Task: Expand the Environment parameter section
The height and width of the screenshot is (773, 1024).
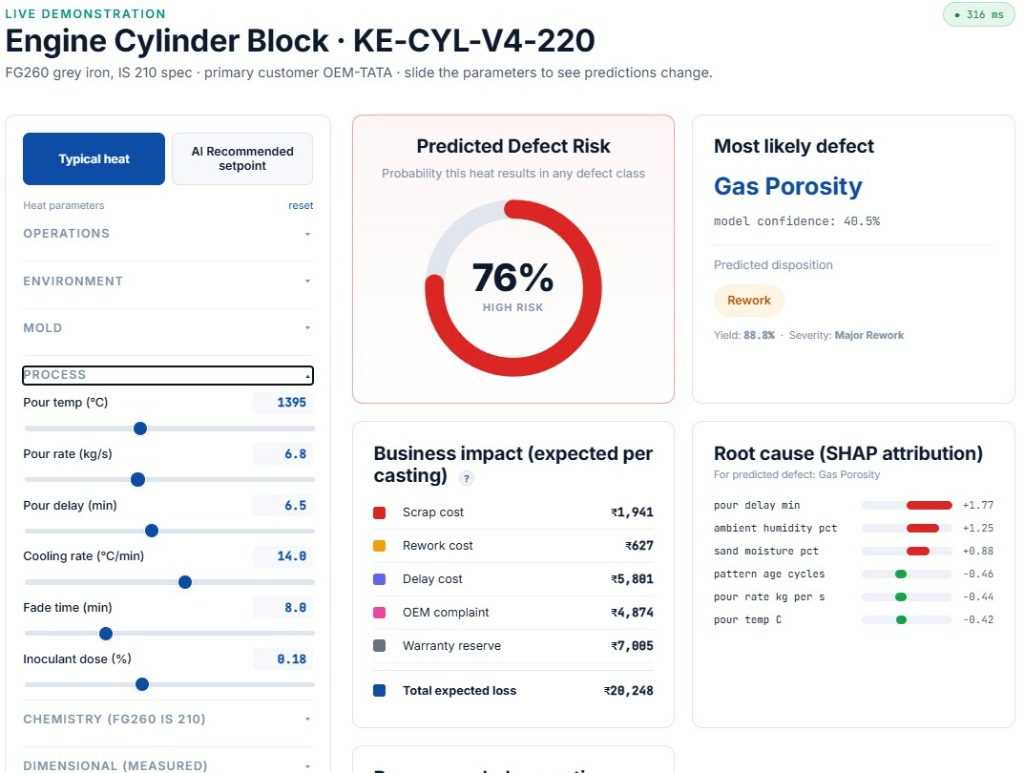Action: click(x=168, y=281)
